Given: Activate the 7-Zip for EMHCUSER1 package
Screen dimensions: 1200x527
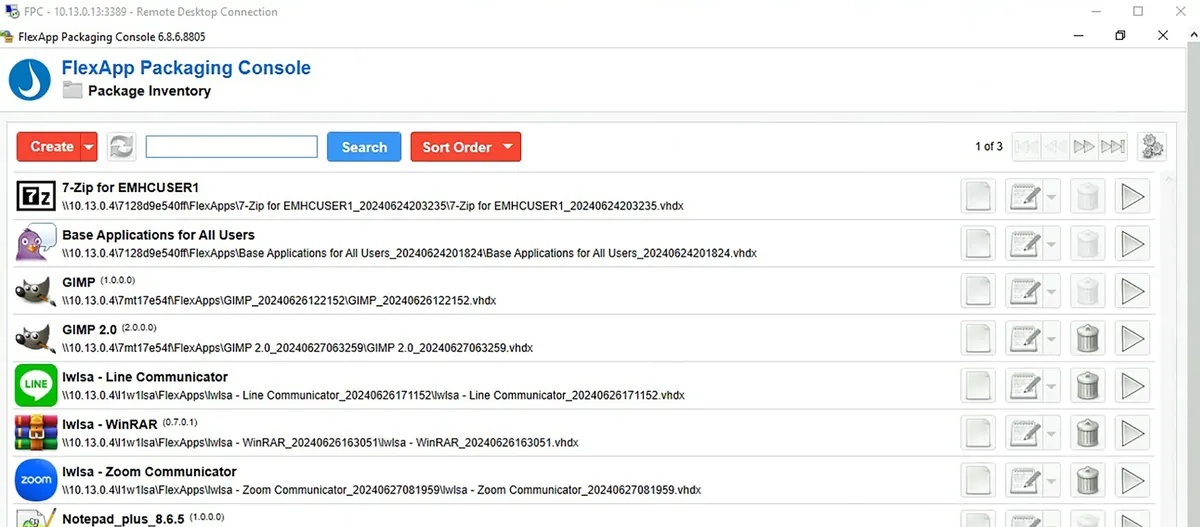Looking at the screenshot, I should click(1133, 196).
